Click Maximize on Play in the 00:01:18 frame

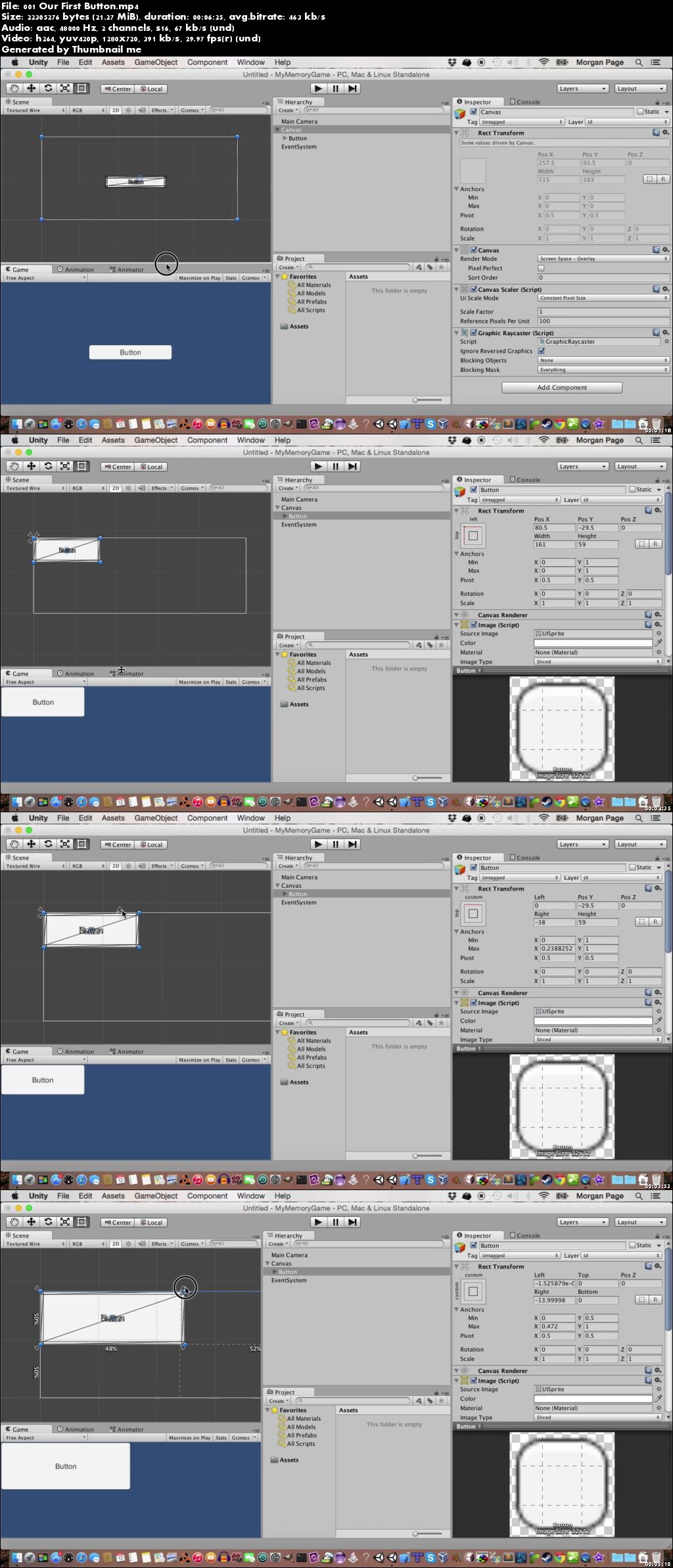point(199,278)
